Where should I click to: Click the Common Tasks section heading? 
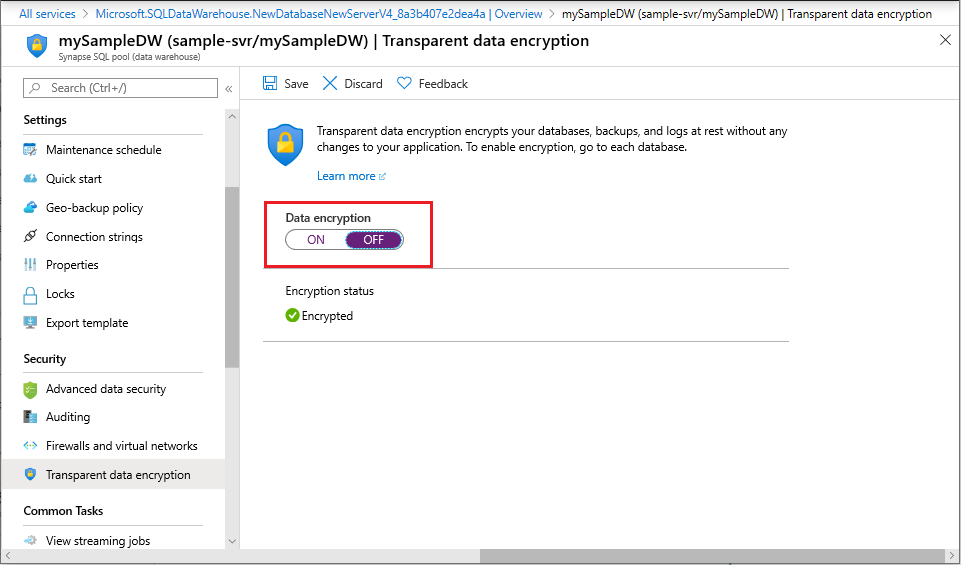pyautogui.click(x=63, y=510)
